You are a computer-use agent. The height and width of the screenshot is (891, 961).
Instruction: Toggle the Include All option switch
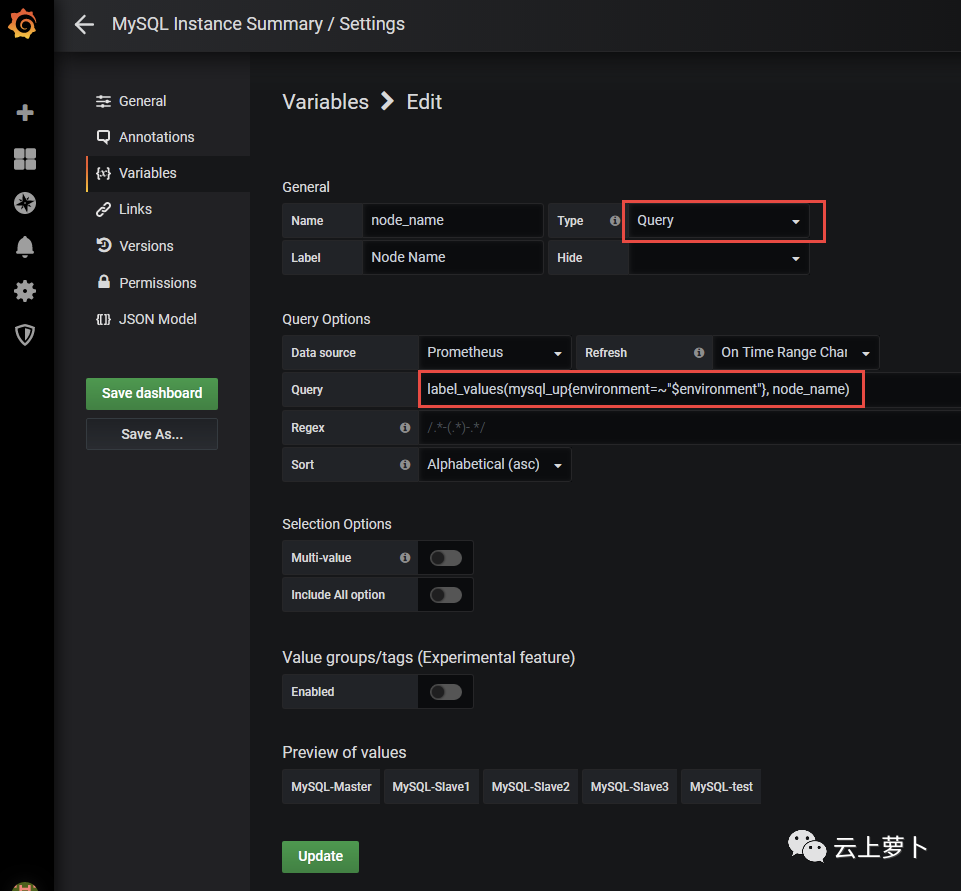(446, 594)
